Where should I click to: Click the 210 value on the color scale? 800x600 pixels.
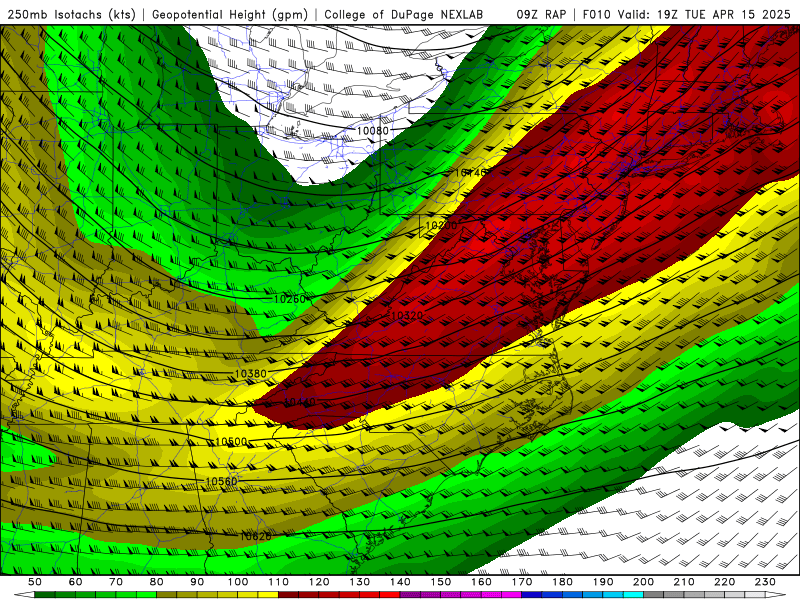click(x=684, y=582)
